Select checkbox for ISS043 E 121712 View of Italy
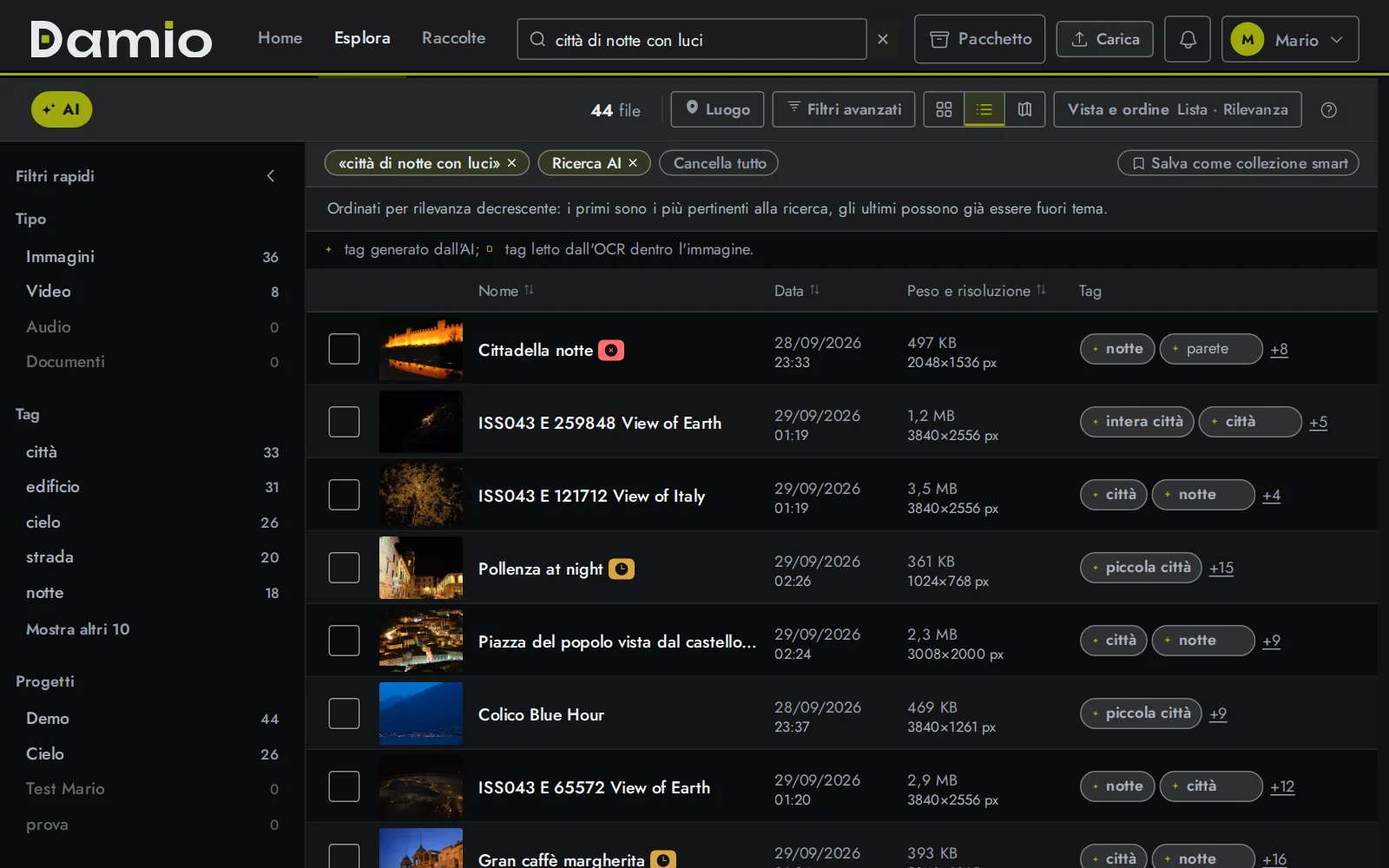Screen dimensions: 1389x868 pos(344,495)
